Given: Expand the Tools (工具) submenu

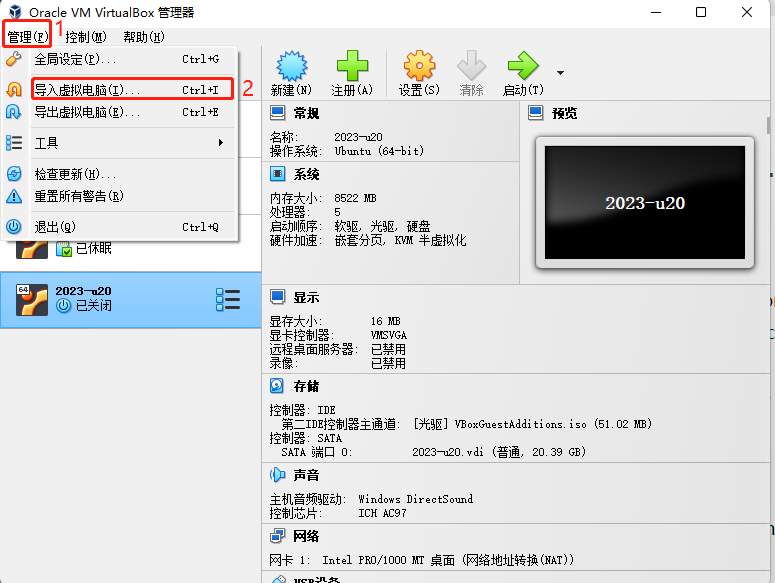Looking at the screenshot, I should click(x=130, y=143).
